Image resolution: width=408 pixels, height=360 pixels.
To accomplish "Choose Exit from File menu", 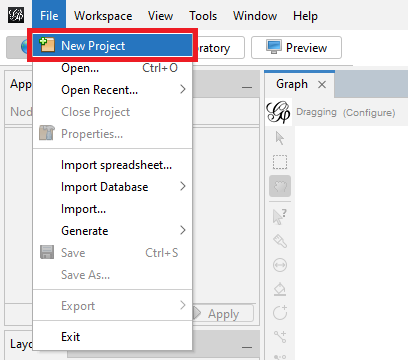I will [112, 337].
